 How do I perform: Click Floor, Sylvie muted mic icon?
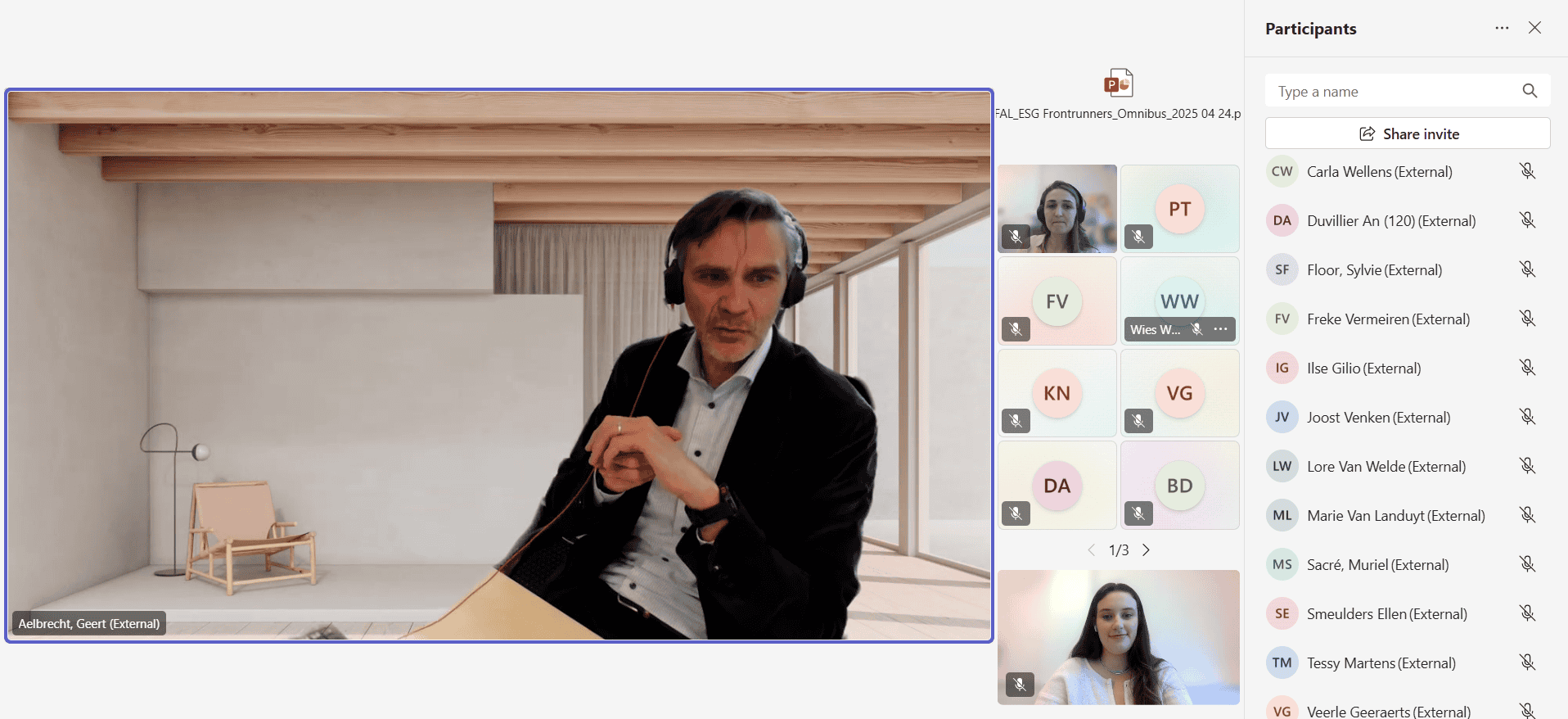click(x=1527, y=269)
